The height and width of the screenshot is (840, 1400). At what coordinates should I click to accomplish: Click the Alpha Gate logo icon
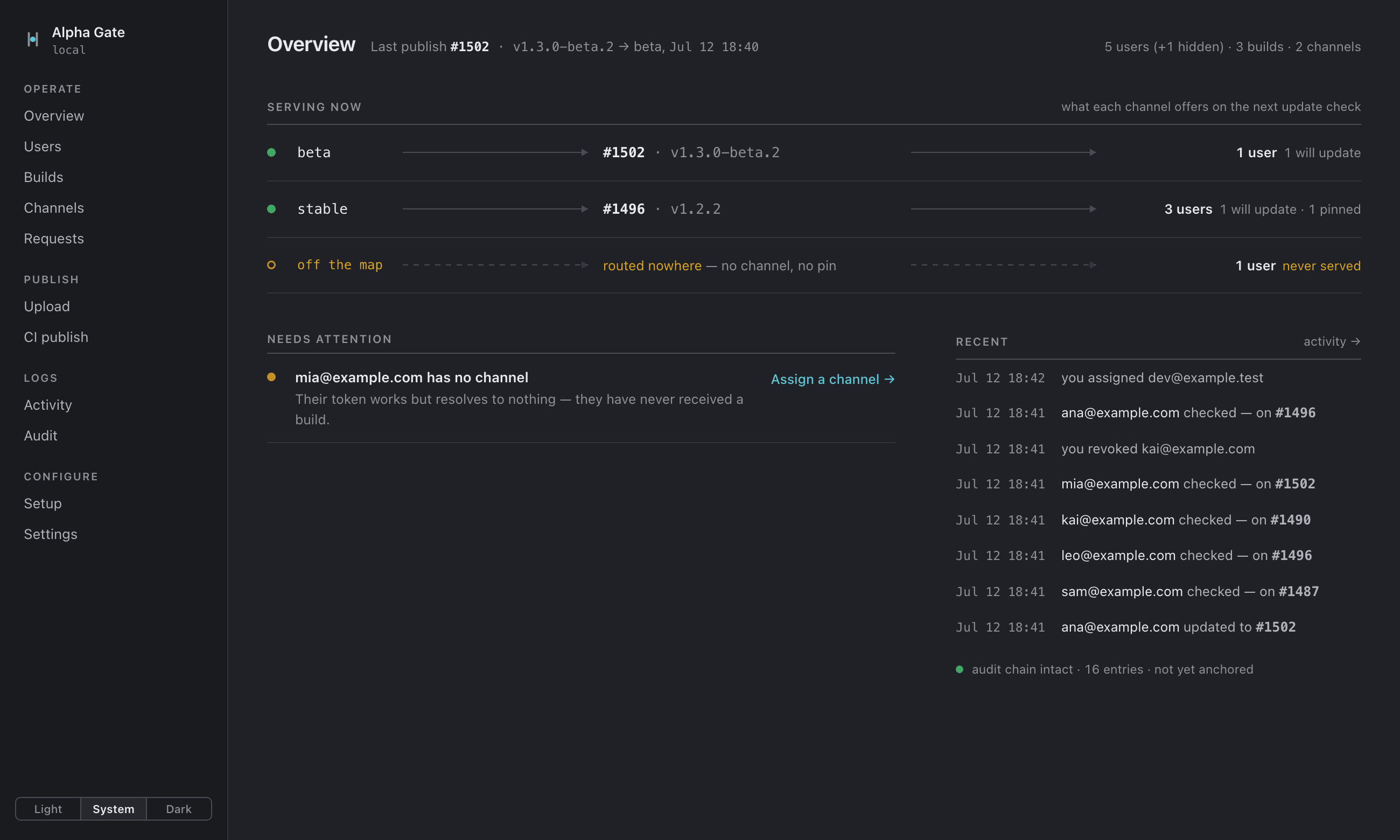33,39
